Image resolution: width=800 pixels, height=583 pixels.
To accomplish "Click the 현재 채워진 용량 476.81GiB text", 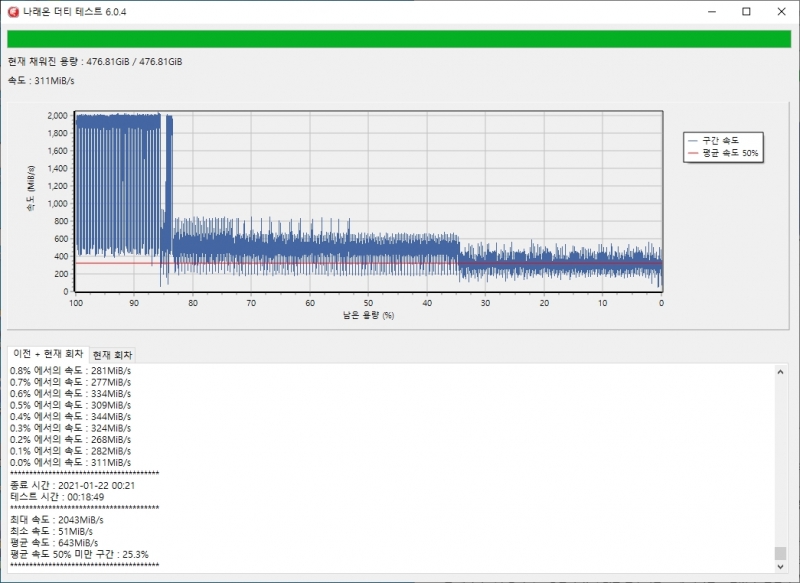I will pyautogui.click(x=95, y=62).
